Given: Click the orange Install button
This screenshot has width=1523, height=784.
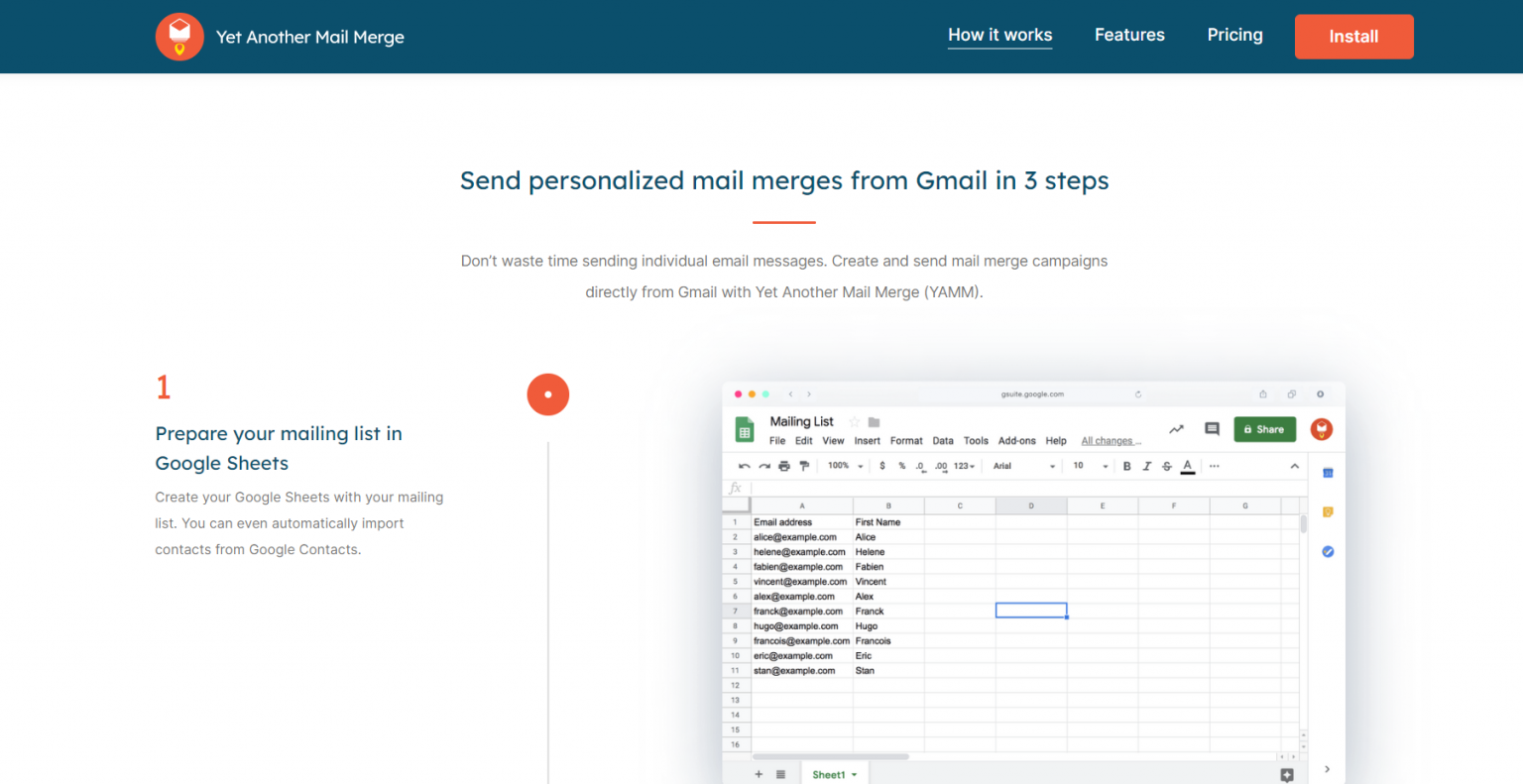Looking at the screenshot, I should click(1353, 37).
